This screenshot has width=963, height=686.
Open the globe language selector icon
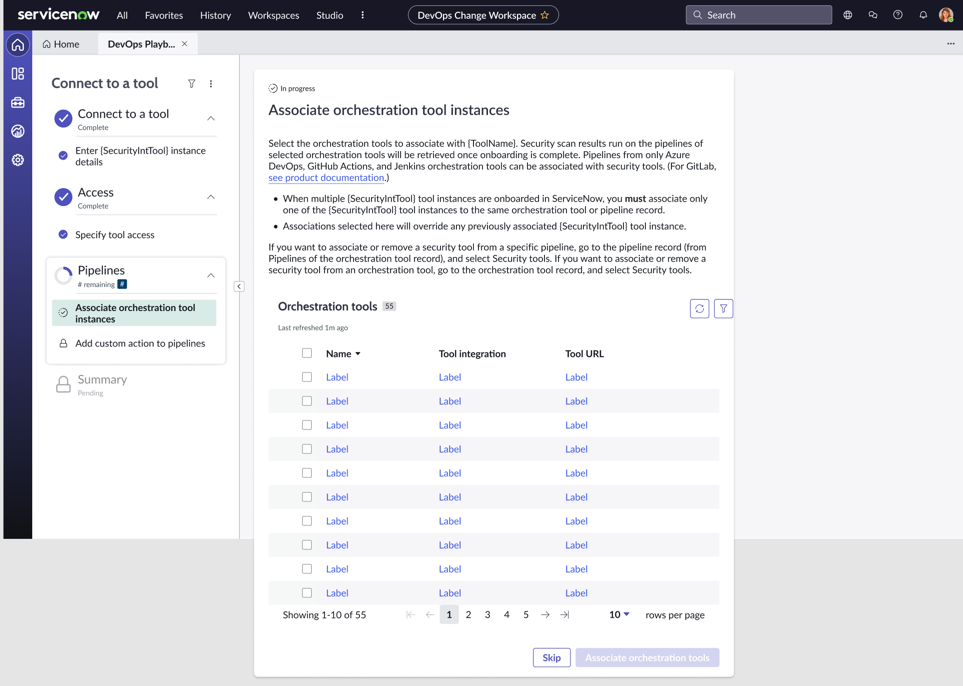848,15
